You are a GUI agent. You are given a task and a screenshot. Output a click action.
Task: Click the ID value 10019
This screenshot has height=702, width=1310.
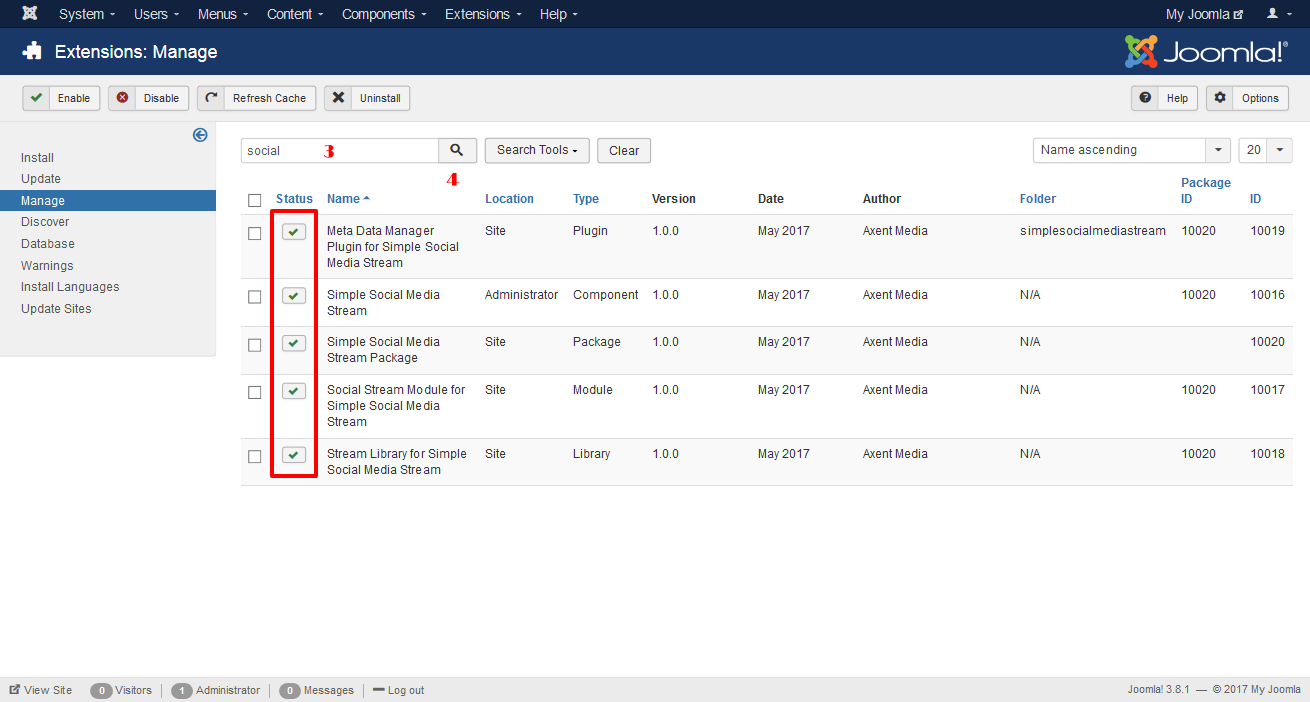pyautogui.click(x=1267, y=231)
